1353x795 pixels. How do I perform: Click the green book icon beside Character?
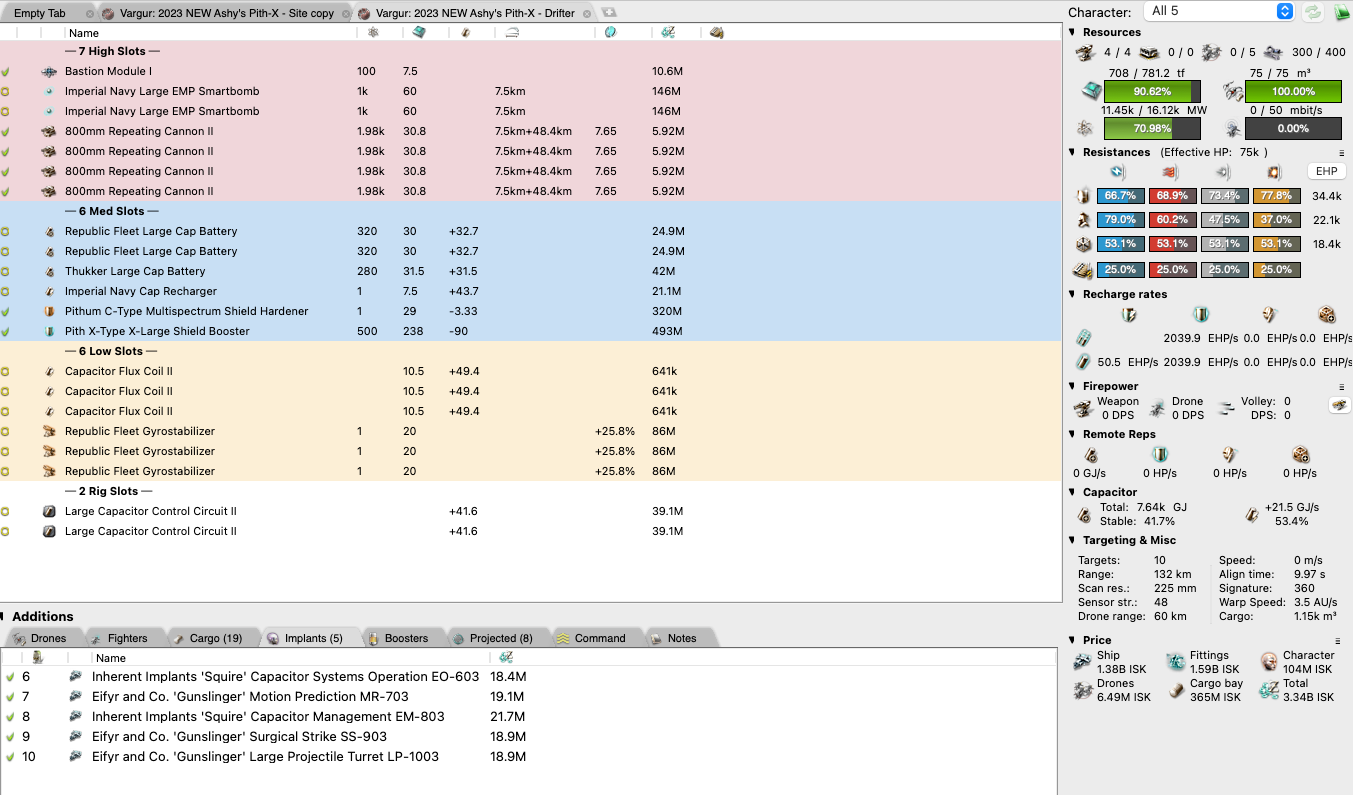pos(1339,11)
